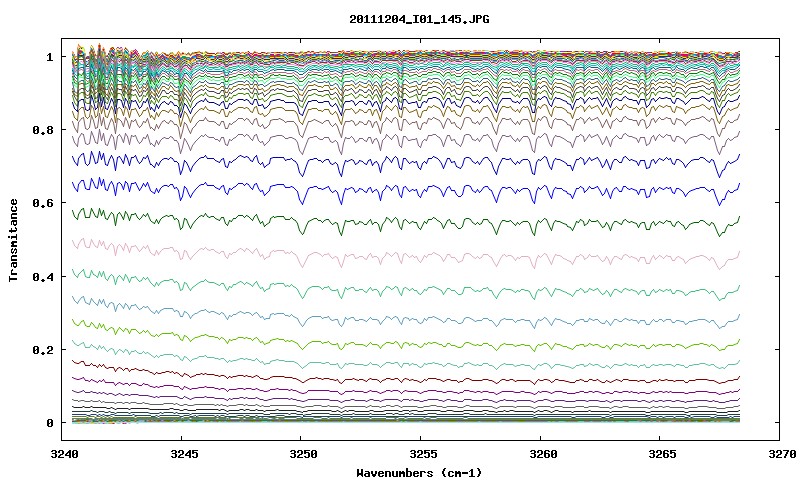Click the 3265 x-axis tick label
The width and height of the screenshot is (800, 480).
pos(660,454)
